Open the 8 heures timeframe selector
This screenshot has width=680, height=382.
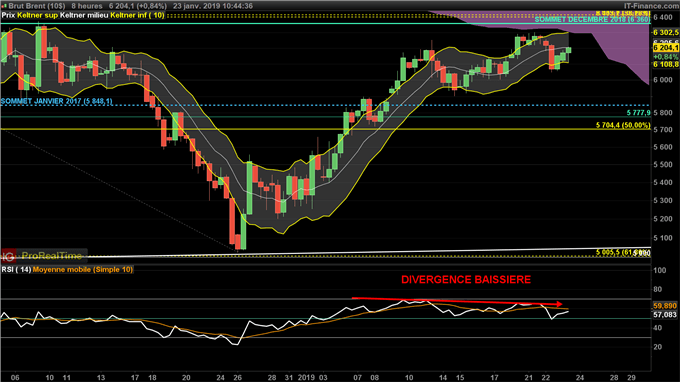click(x=87, y=6)
